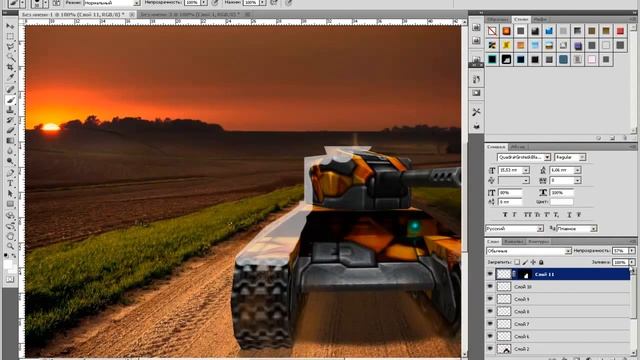Select the Rectangular Marquee tool
The width and height of the screenshot is (640, 360).
click(x=10, y=37)
